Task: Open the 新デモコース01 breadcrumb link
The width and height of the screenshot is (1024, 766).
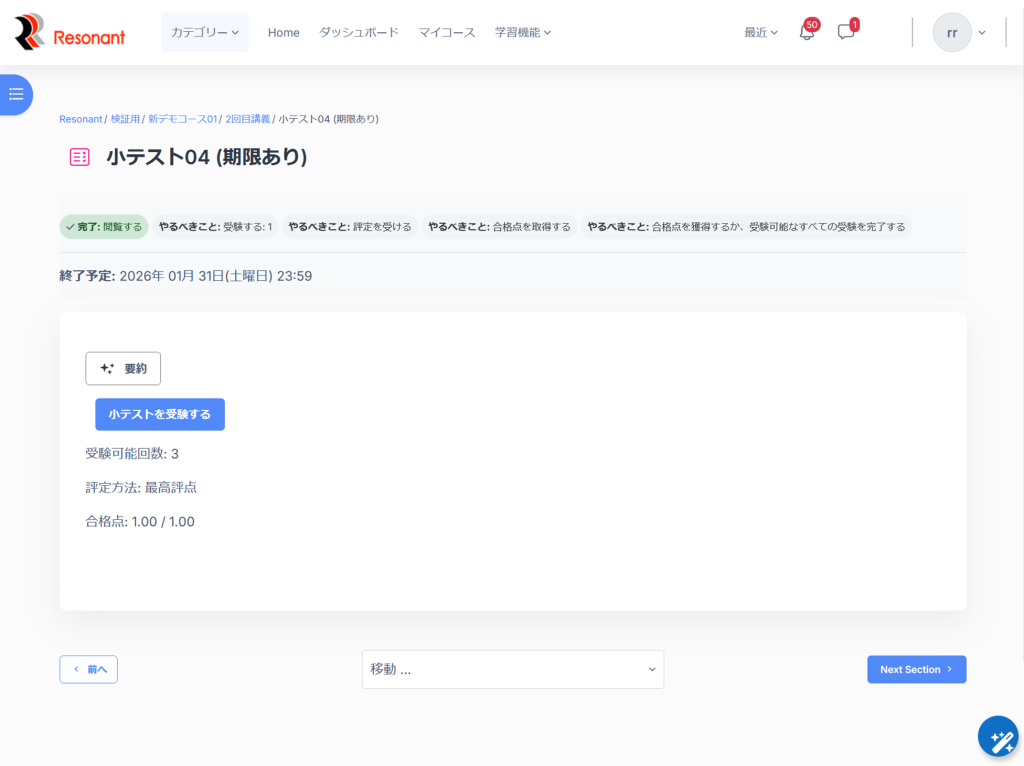Action: click(x=182, y=119)
